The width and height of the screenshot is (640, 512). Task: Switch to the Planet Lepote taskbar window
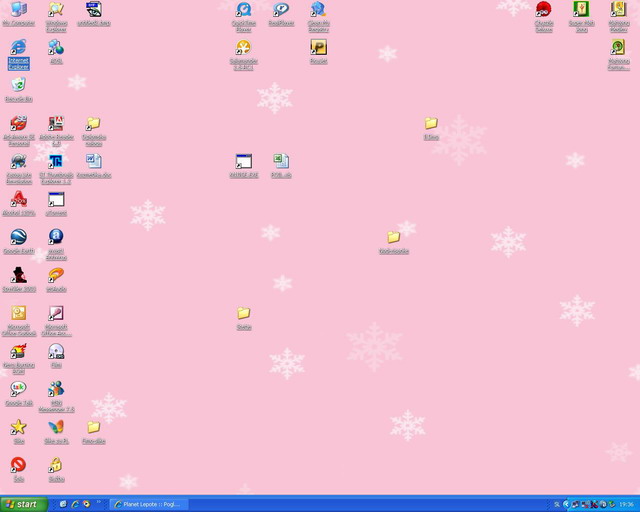(x=148, y=504)
